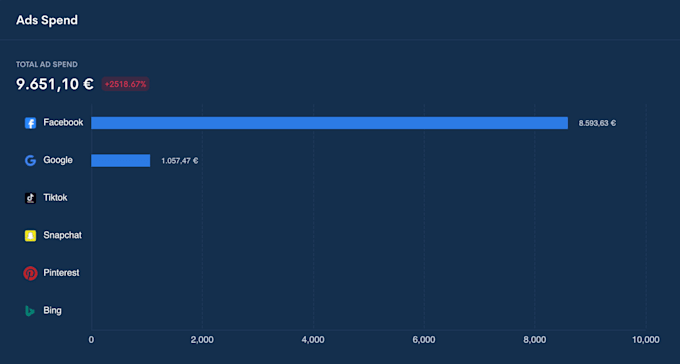Click the Google logo icon
Viewport: 680px width, 364px height.
[30, 161]
